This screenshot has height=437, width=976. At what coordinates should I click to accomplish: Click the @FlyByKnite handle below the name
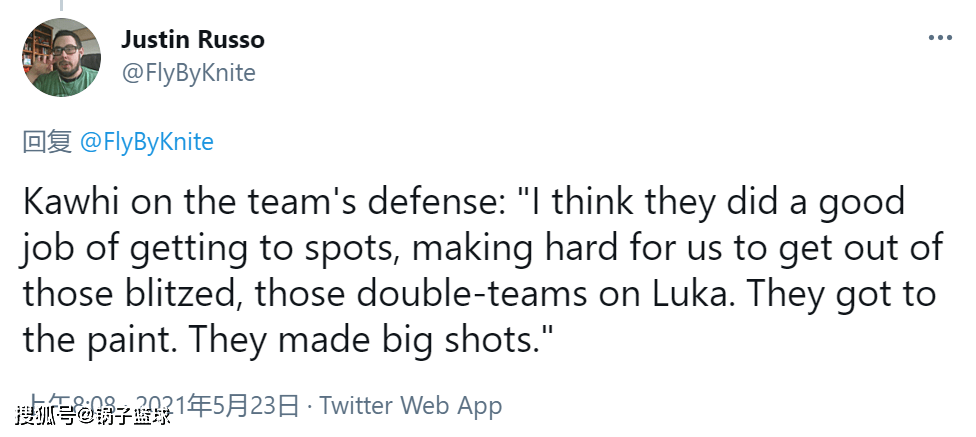[188, 73]
